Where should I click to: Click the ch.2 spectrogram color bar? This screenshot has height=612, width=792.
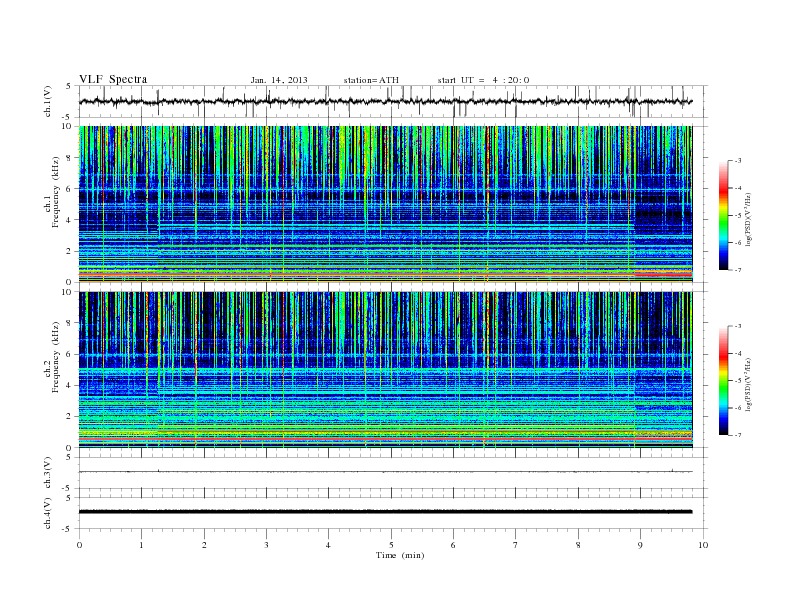coord(723,381)
